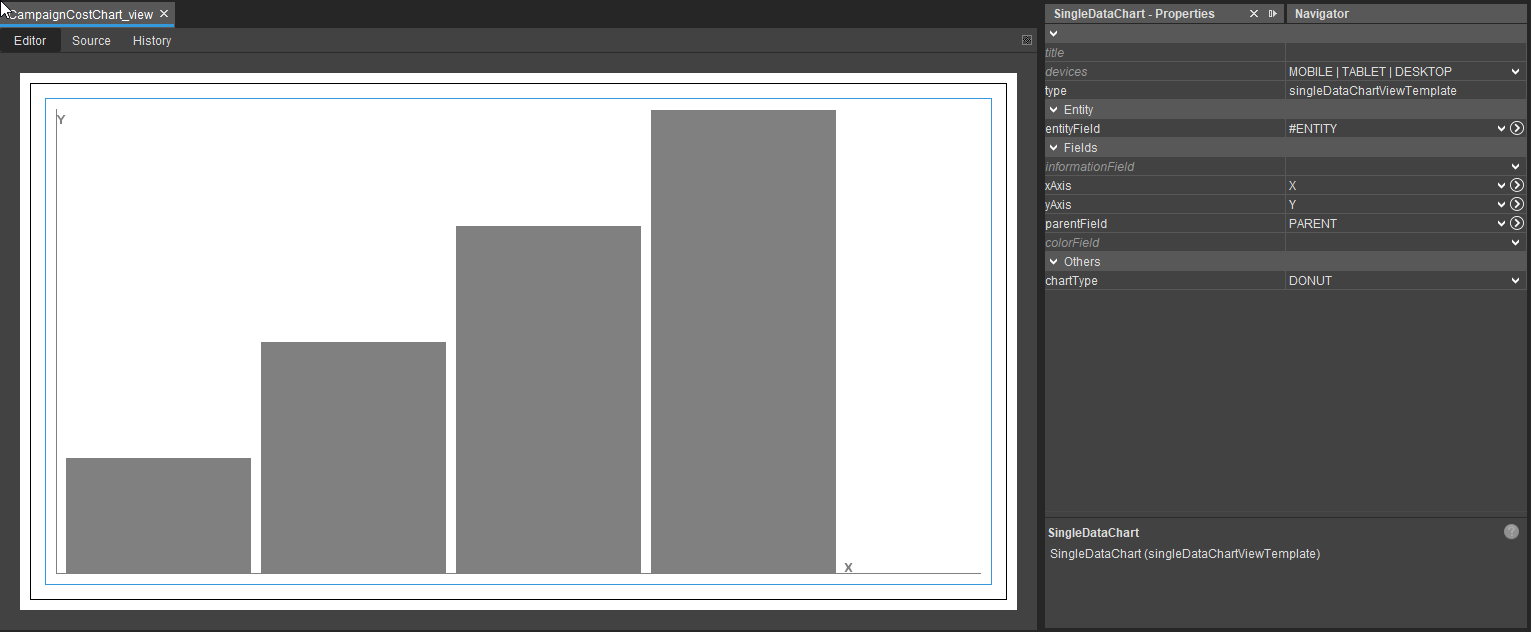Switch to the Source tab

tap(91, 41)
